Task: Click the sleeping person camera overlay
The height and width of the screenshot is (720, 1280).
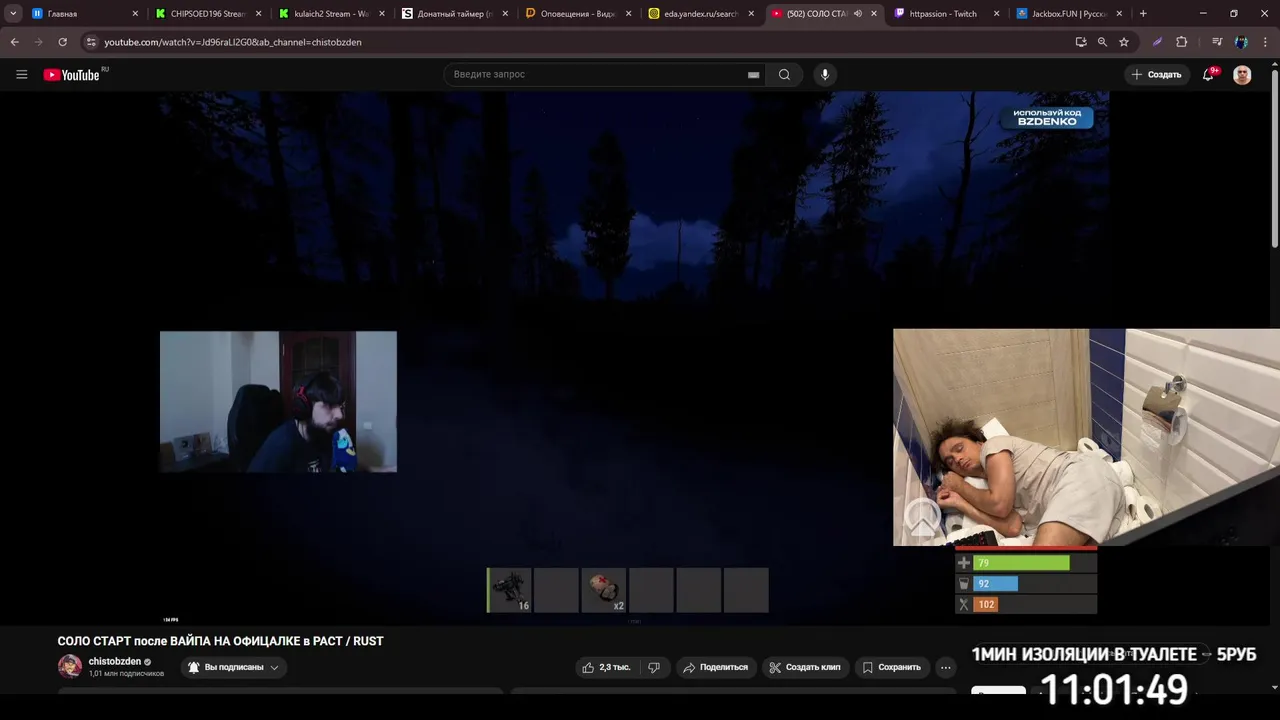Action: point(1086,437)
